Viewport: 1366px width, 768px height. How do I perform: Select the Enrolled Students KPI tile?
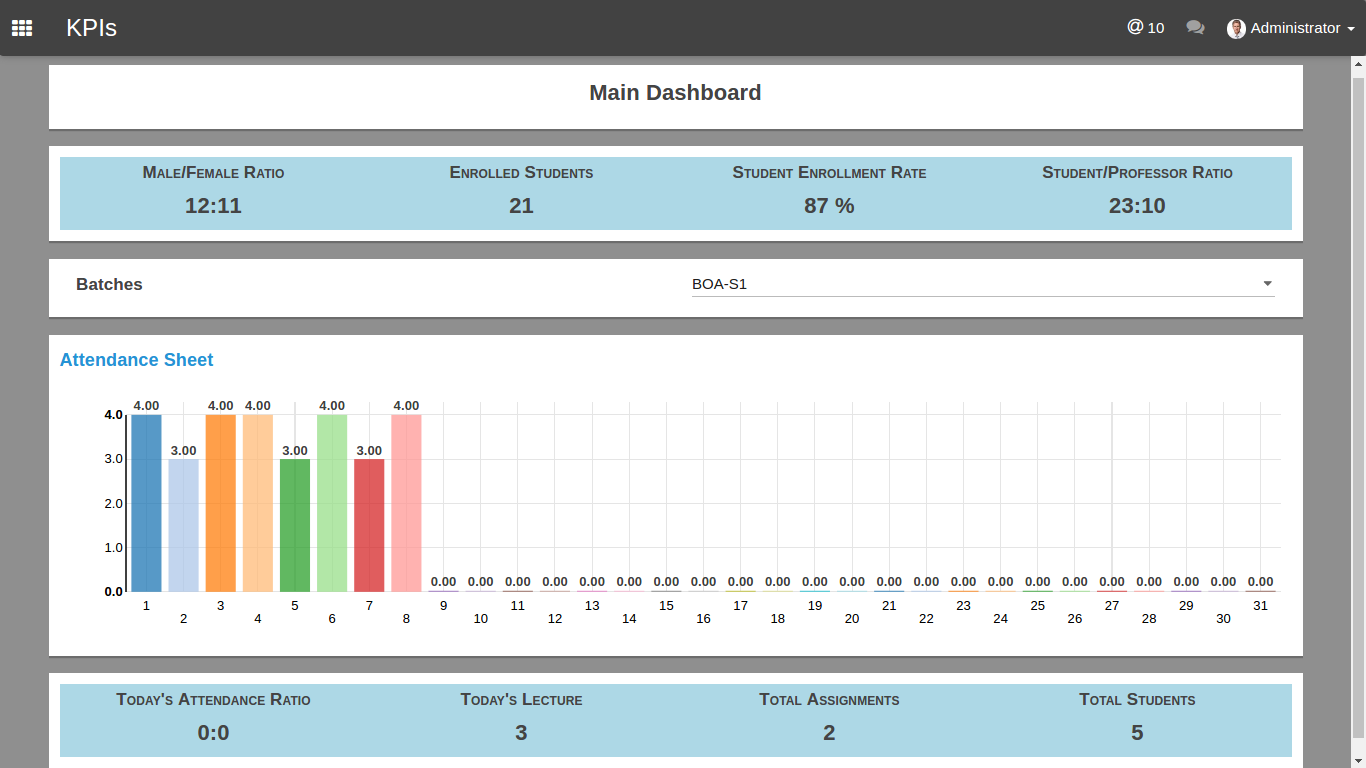(521, 193)
